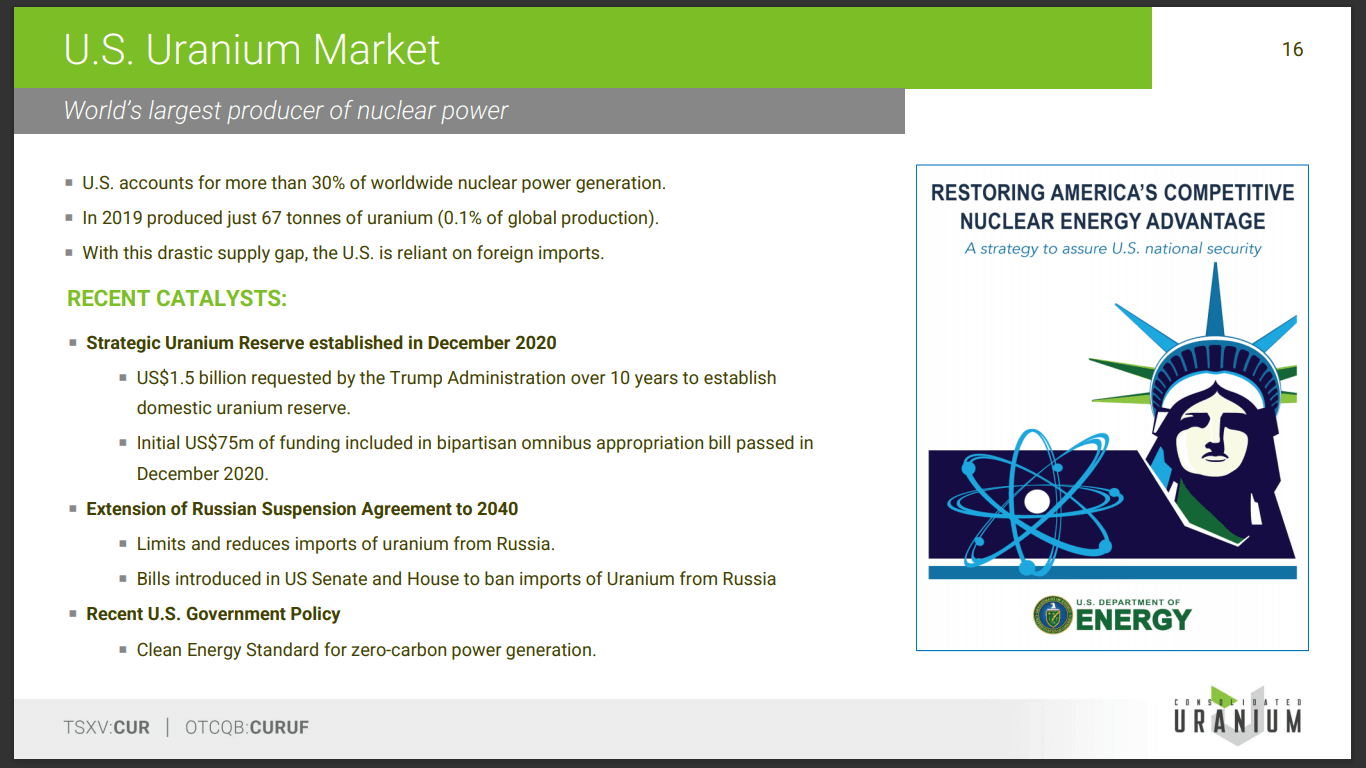The height and width of the screenshot is (768, 1366).
Task: Click the 'Bills introduced in US Senate and House' line
Action: click(x=456, y=579)
